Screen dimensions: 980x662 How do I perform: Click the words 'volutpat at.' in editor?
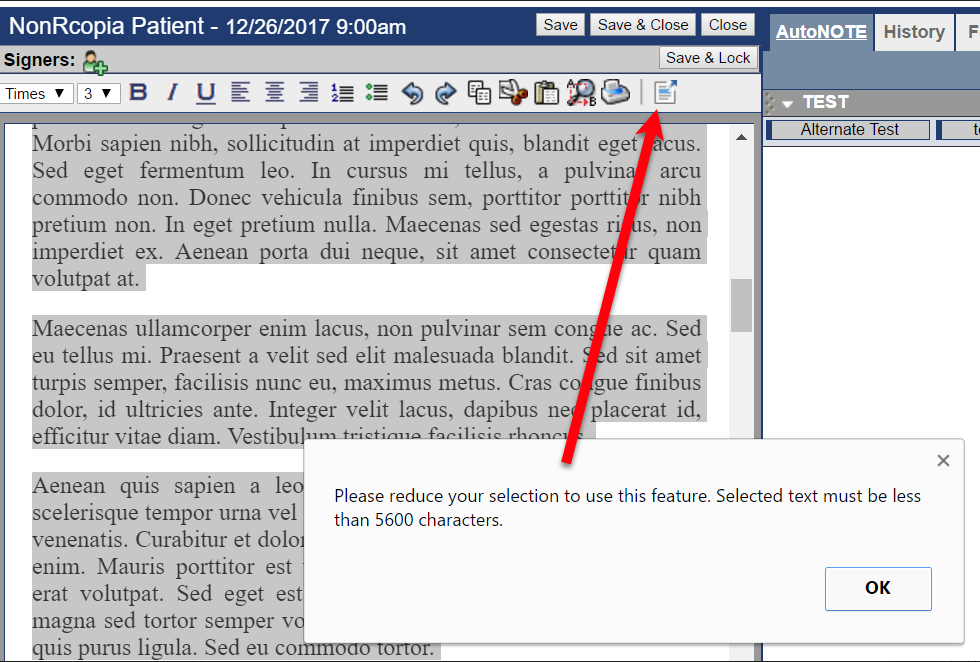pyautogui.click(x=86, y=279)
